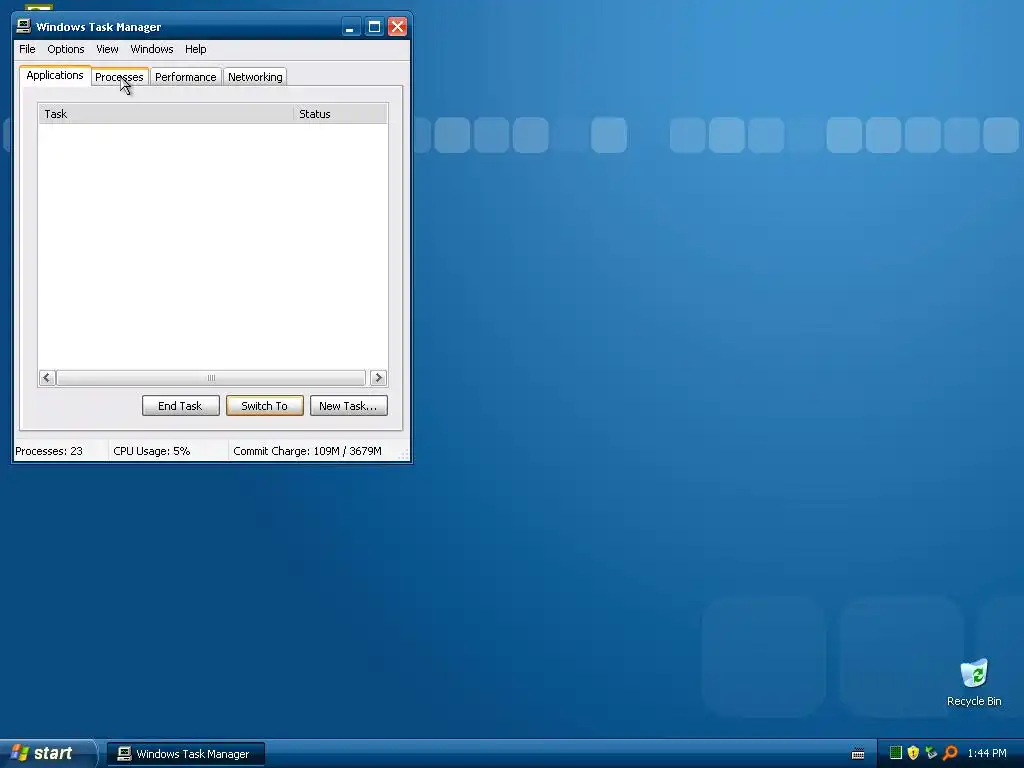Screen dimensions: 1024x768
Task: Click the keyboard icon on the taskbar
Action: (x=858, y=754)
